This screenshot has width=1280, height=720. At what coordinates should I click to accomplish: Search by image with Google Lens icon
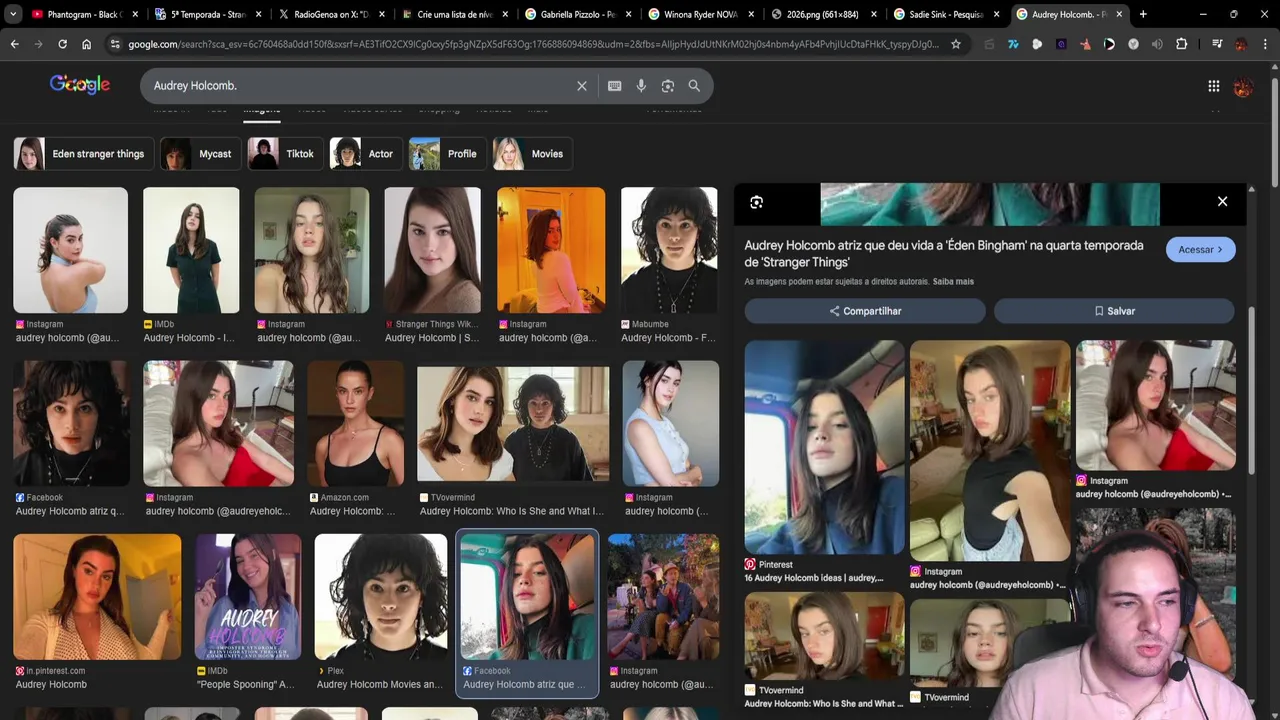pos(668,86)
